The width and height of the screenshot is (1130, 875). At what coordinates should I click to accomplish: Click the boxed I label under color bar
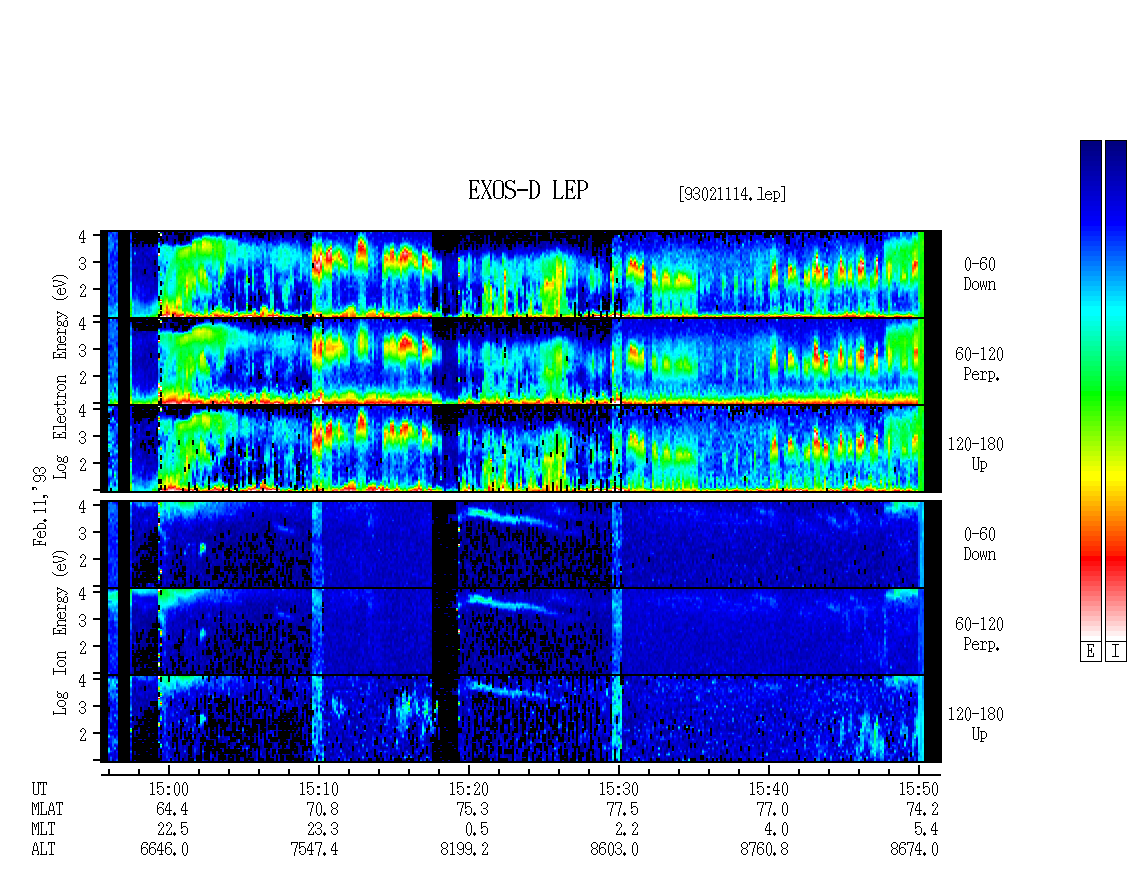[x=1116, y=652]
